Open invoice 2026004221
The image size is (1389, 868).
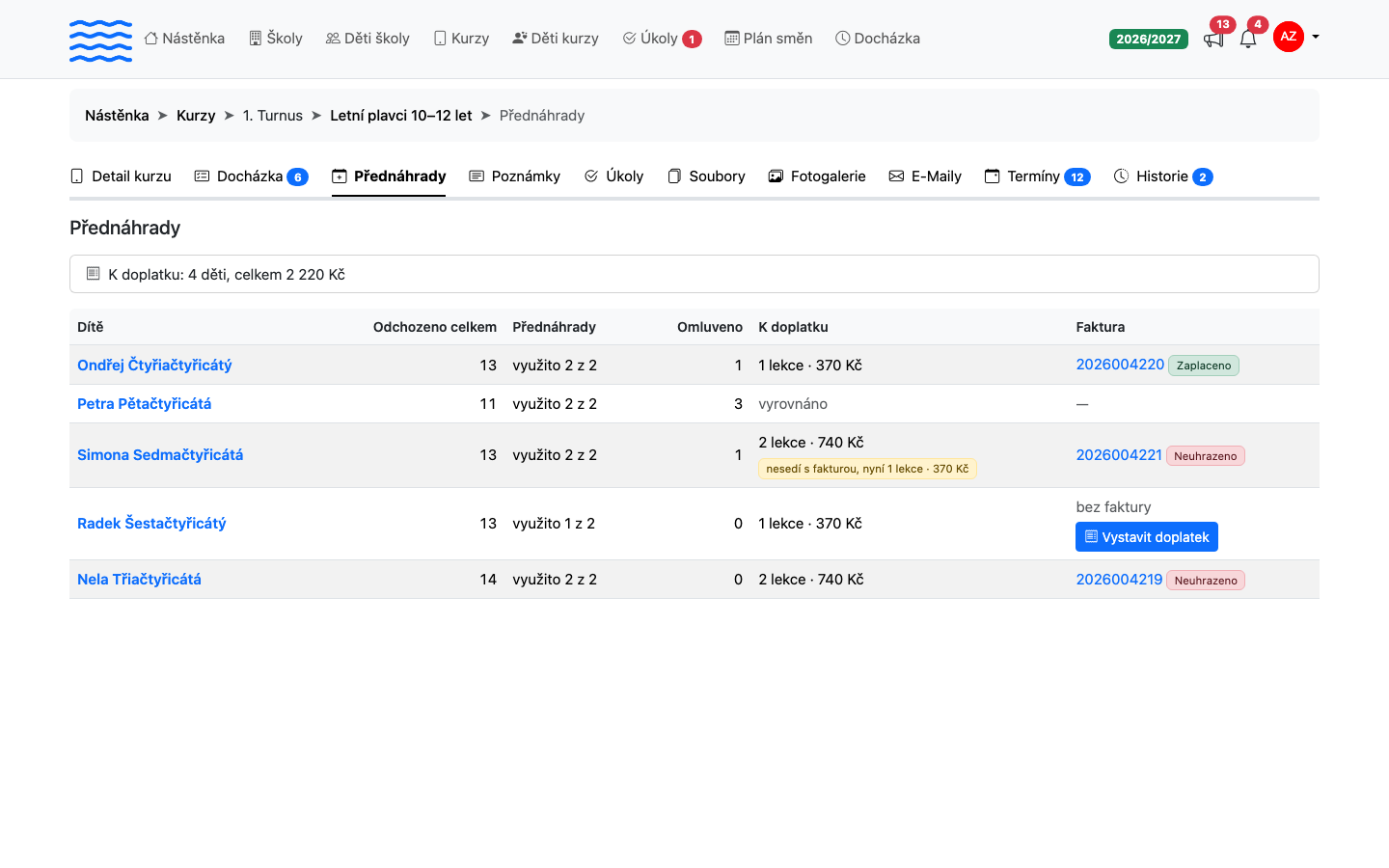[1119, 455]
